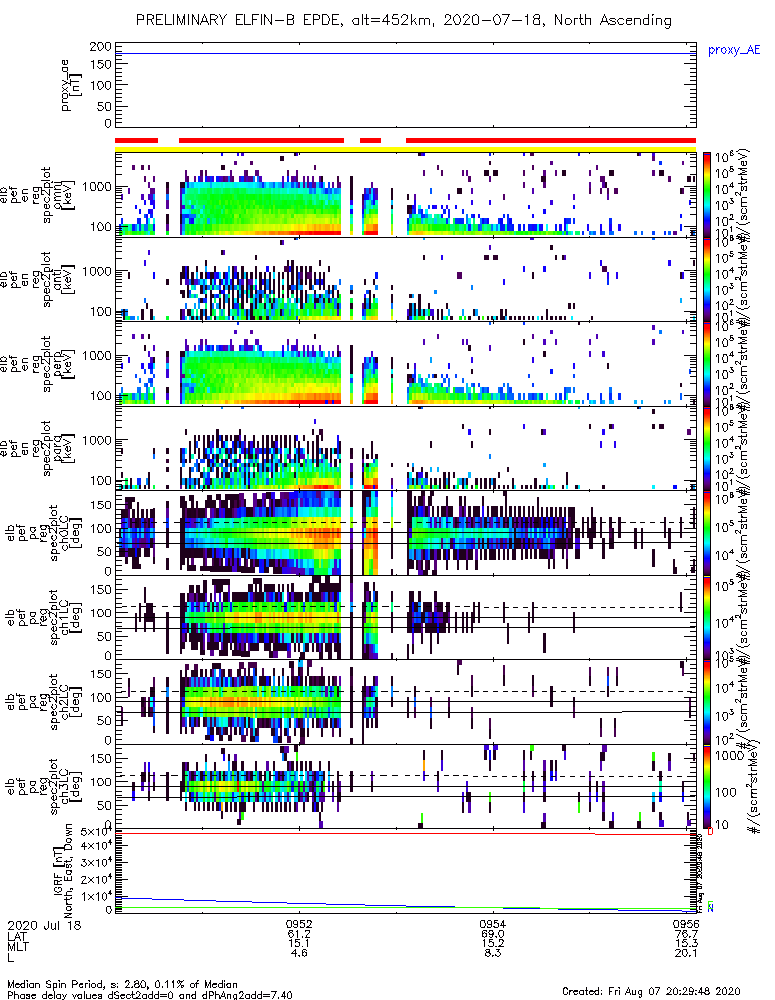Viewport: 775px width, 1000px height.
Task: Click the 0954 time tick label
Action: [492, 925]
